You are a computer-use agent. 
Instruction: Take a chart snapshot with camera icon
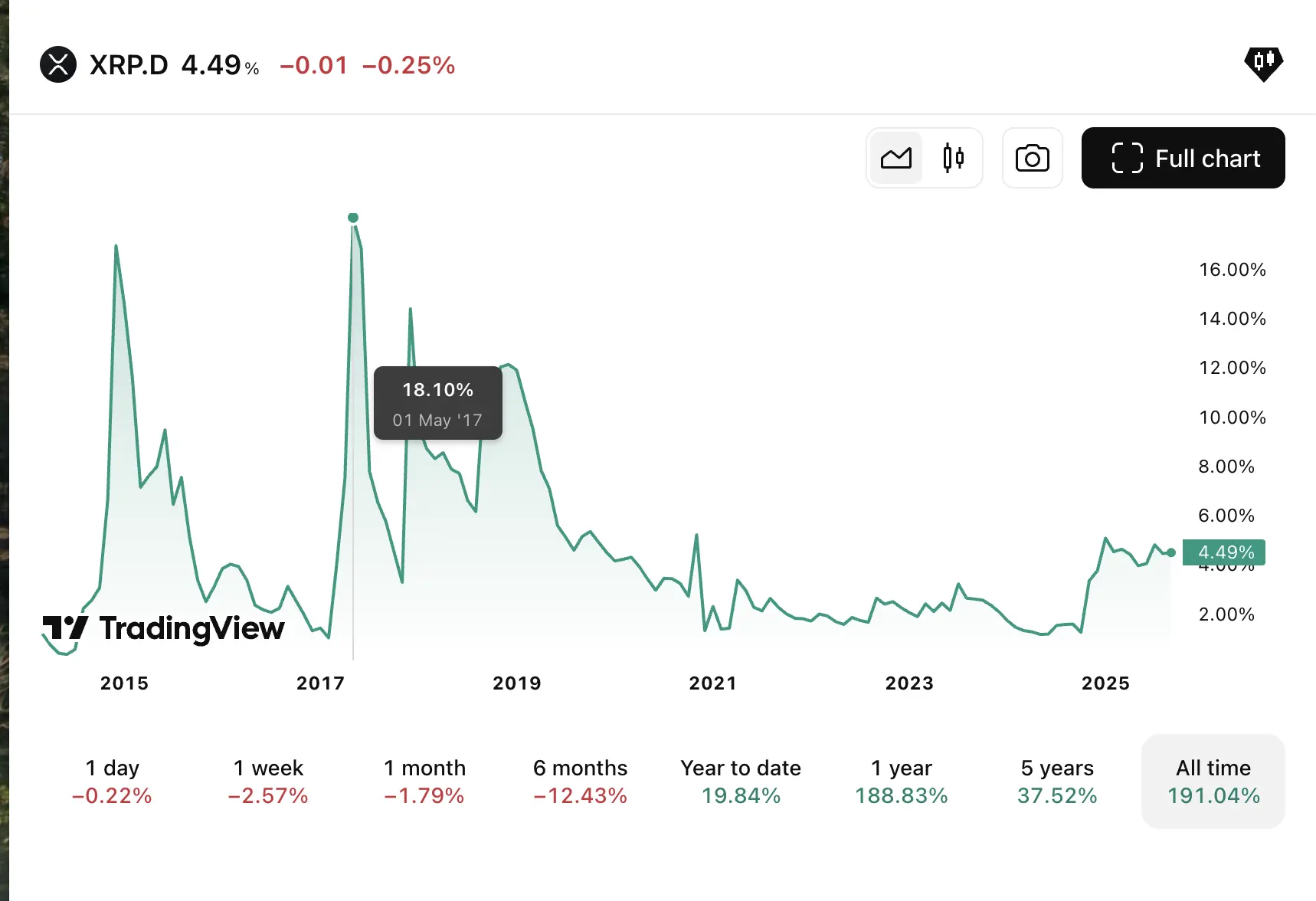[x=1032, y=159]
